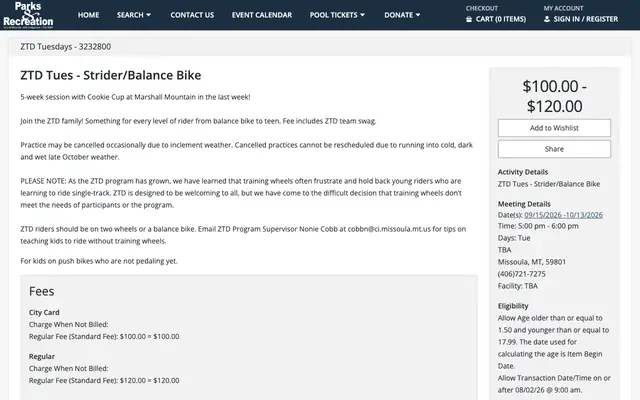
Task: Click the Share button
Action: 554,149
